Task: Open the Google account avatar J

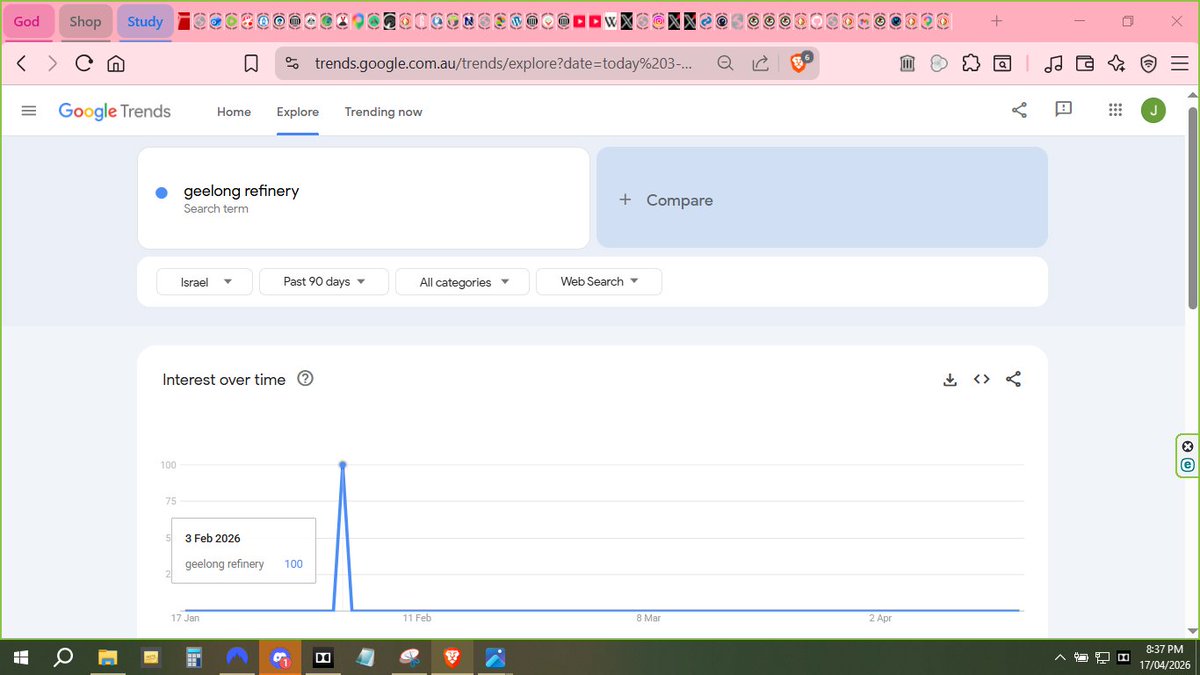Action: click(x=1153, y=110)
